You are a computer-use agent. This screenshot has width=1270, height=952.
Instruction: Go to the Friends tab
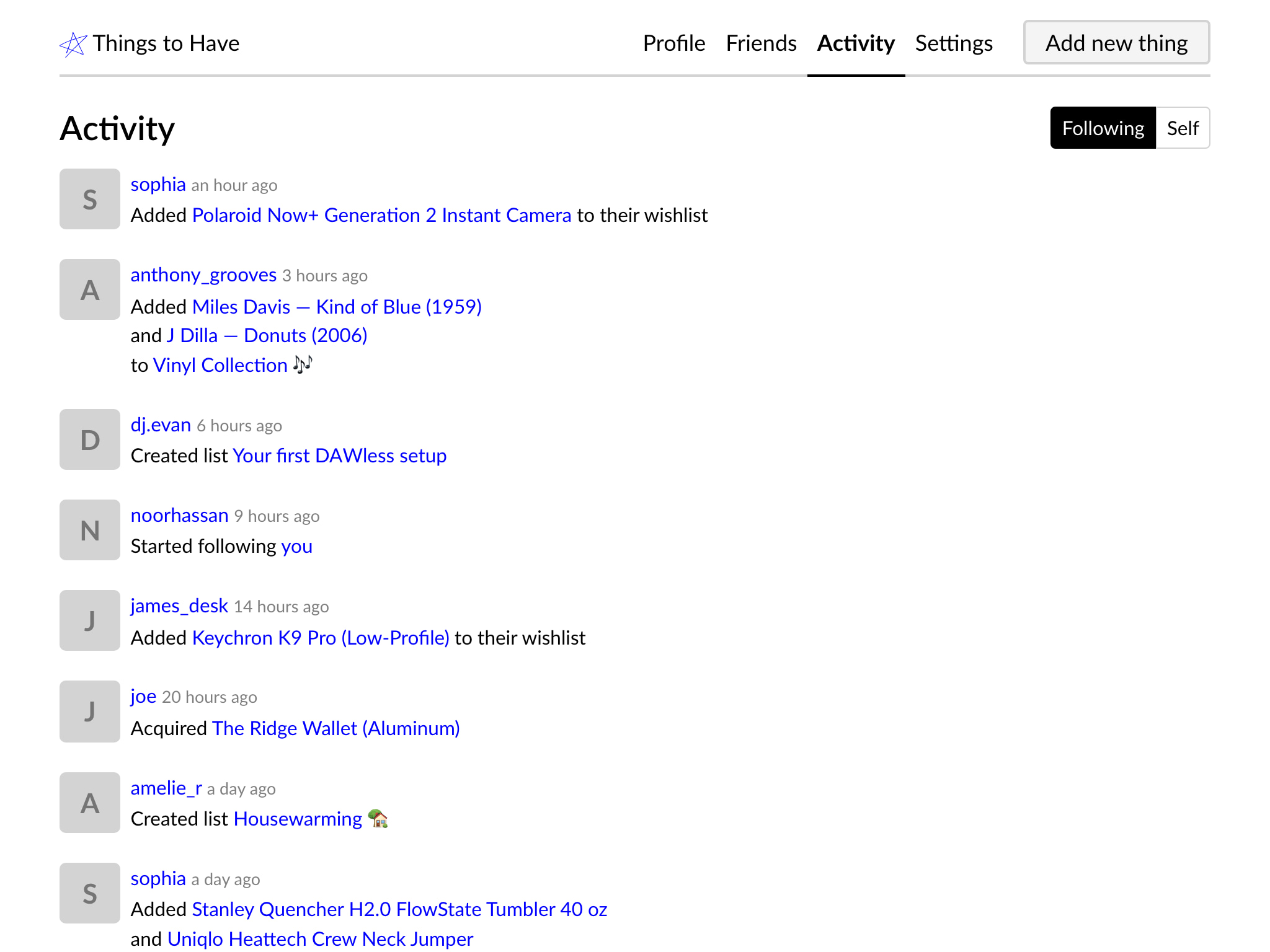(x=761, y=43)
